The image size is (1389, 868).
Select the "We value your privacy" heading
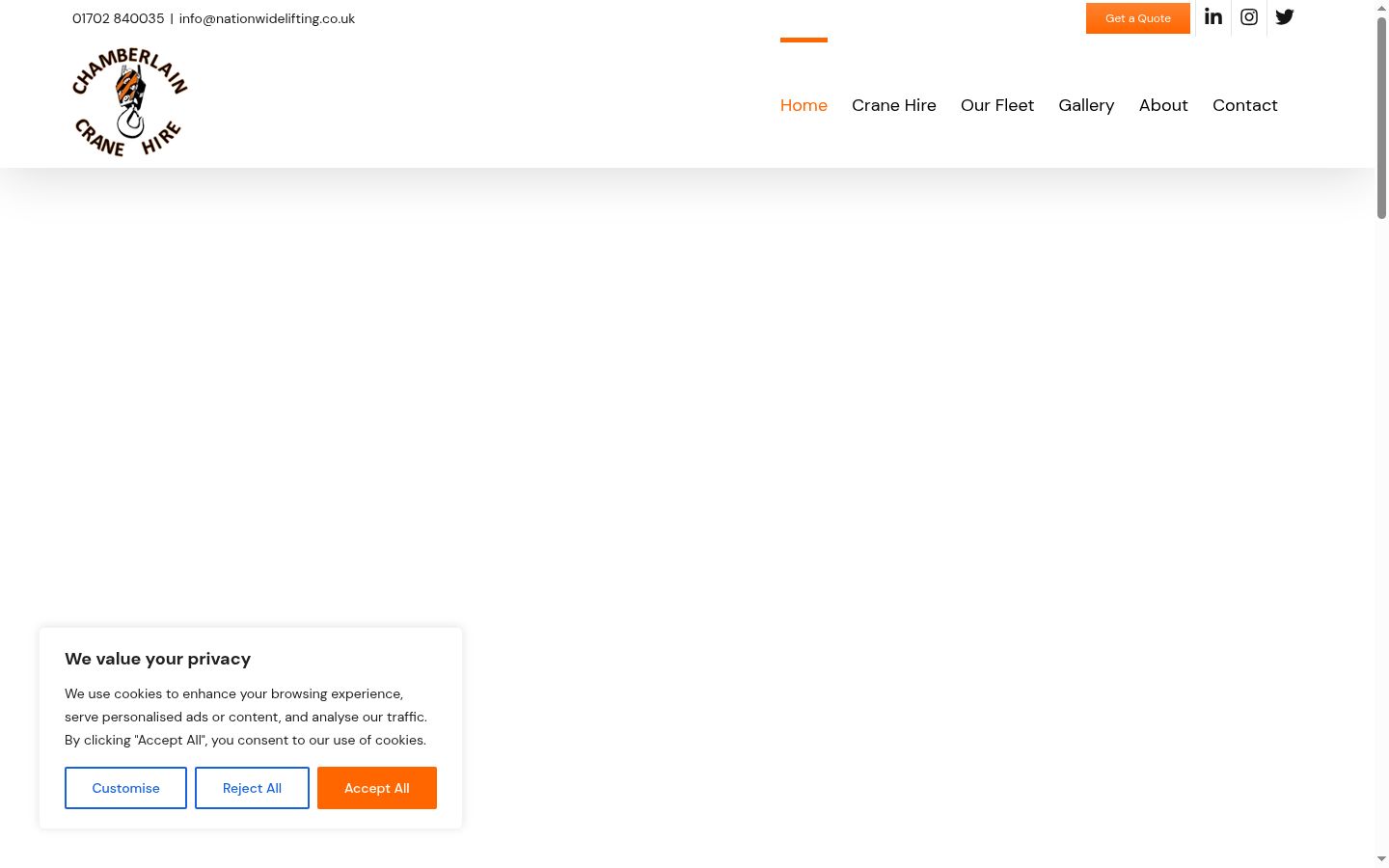(x=157, y=659)
